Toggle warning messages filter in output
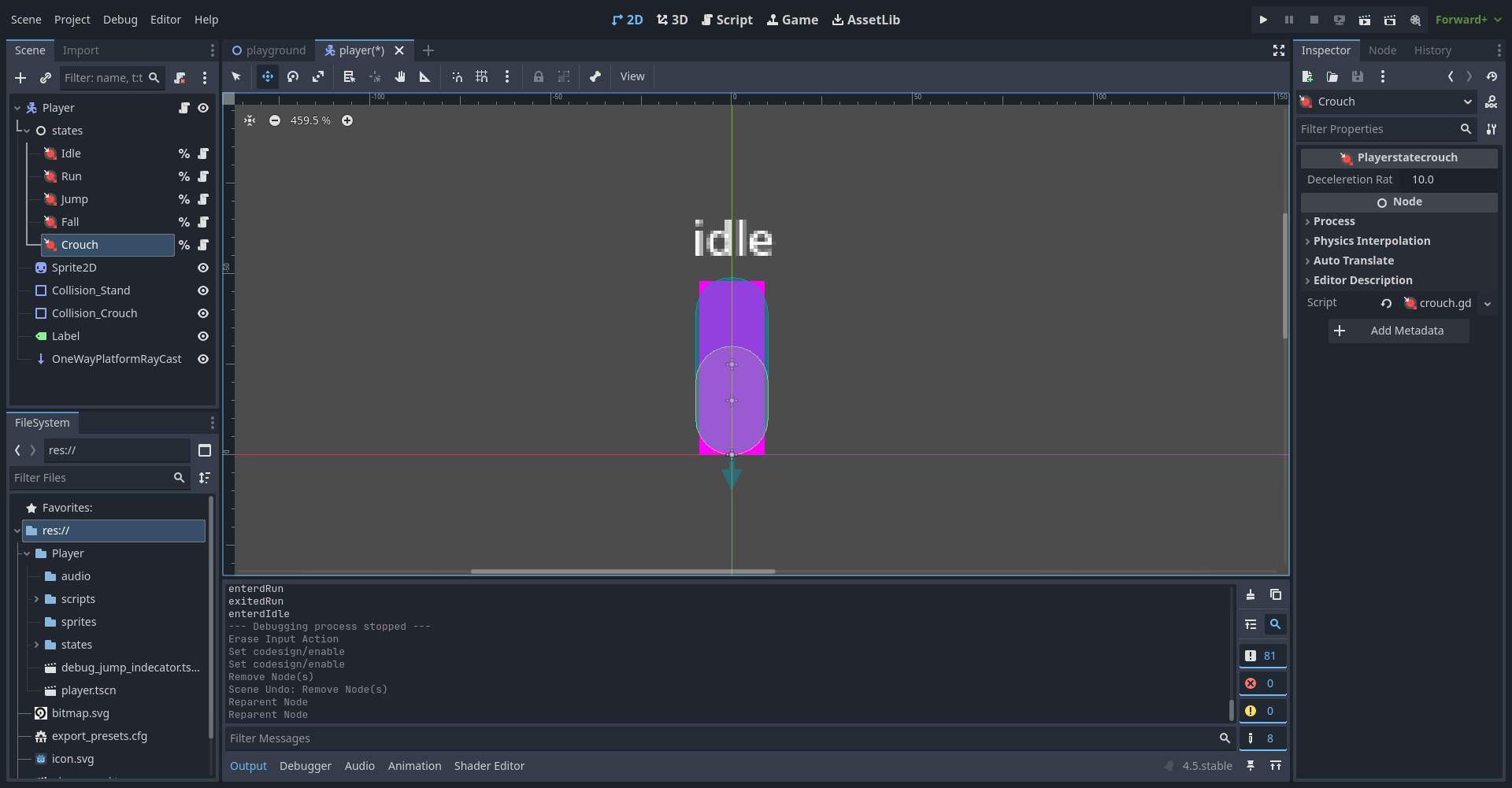Viewport: 1512px width, 788px height. point(1262,711)
